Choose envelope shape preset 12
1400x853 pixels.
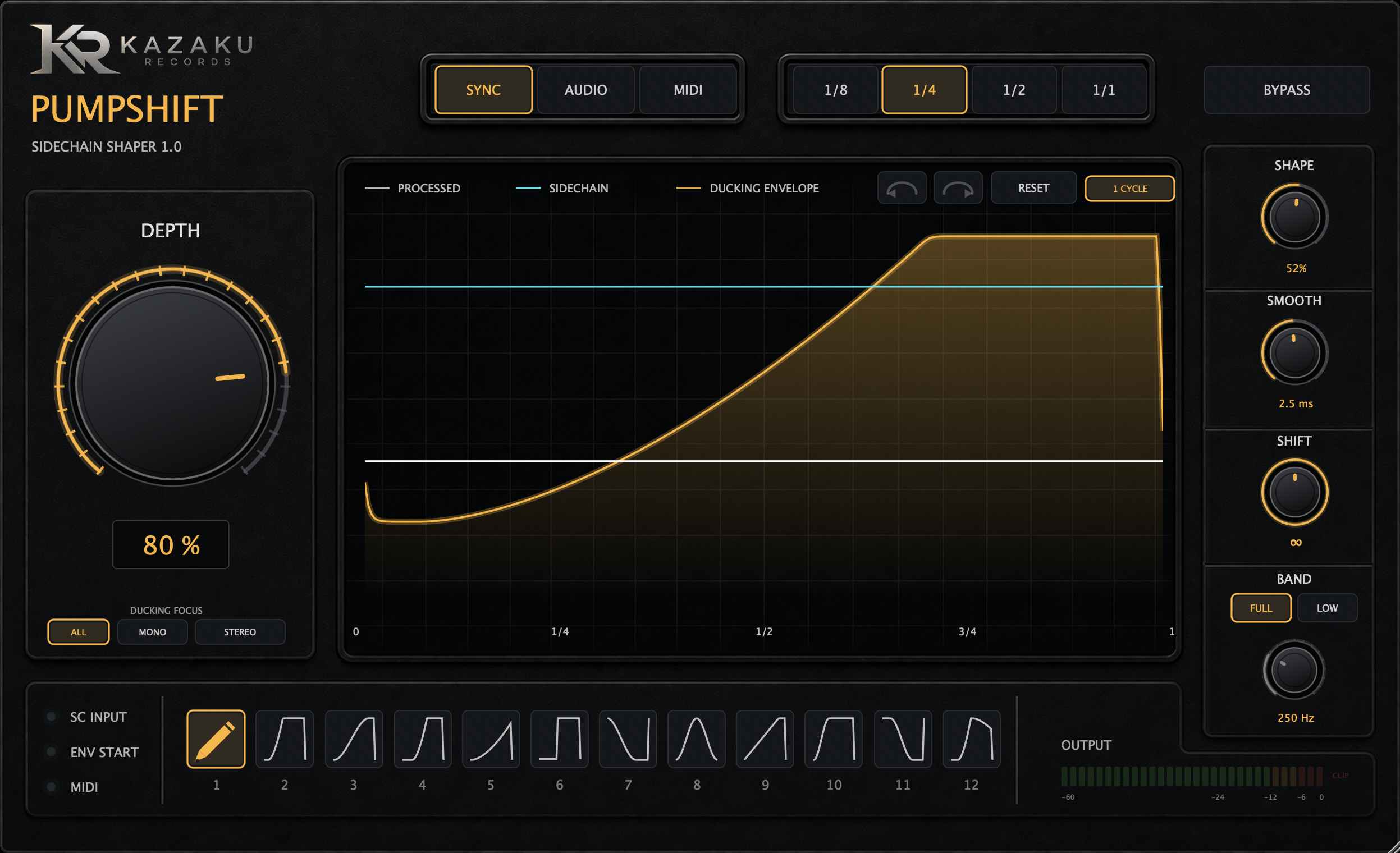[x=972, y=739]
